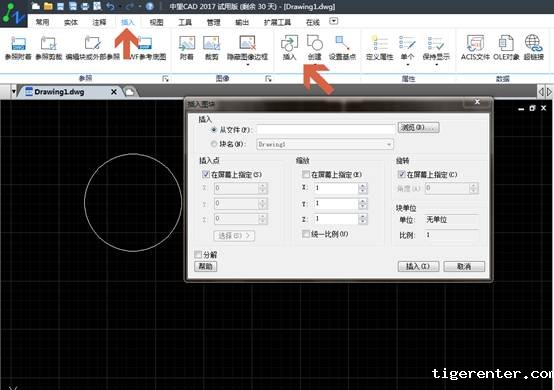554x390 pixels.
Task: Enable the 分解 checkbox
Action: (x=198, y=254)
